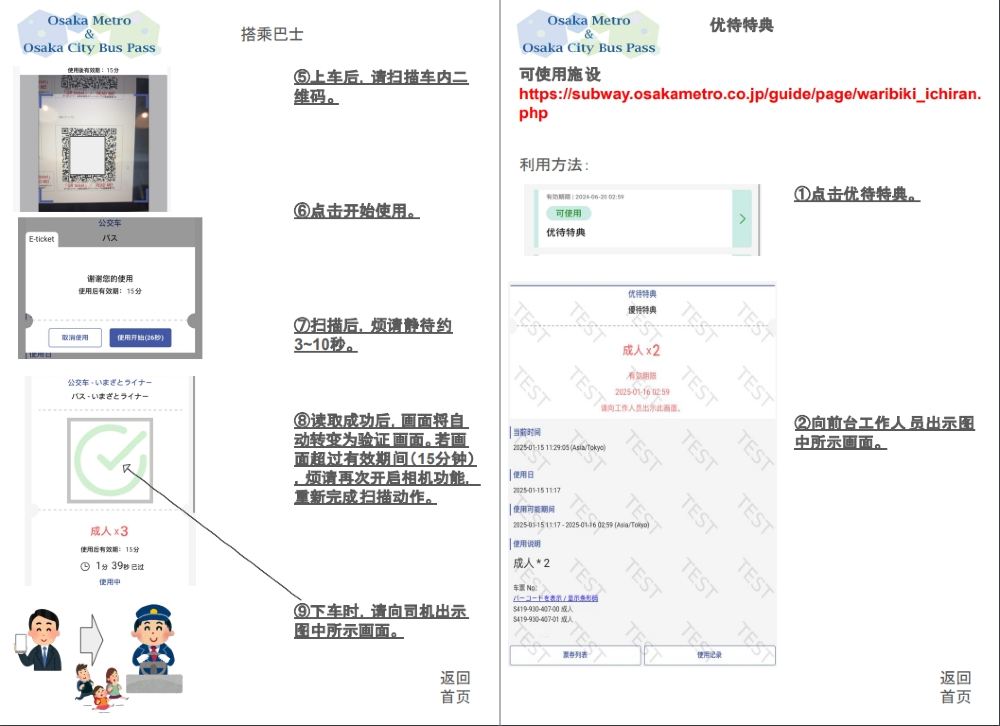Click the Osaka Metro logo on 搭乘巴士 page
The width and height of the screenshot is (1000, 726).
click(90, 34)
